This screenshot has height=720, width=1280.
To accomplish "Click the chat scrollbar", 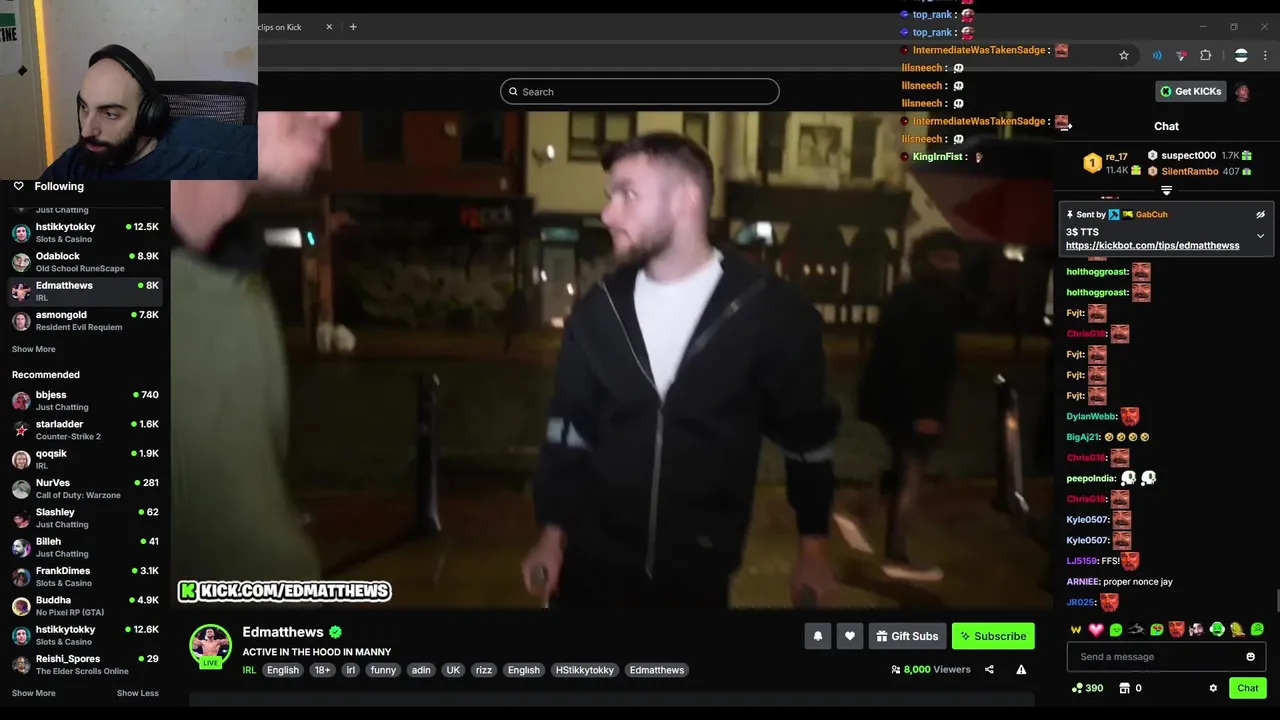I will [1277, 600].
